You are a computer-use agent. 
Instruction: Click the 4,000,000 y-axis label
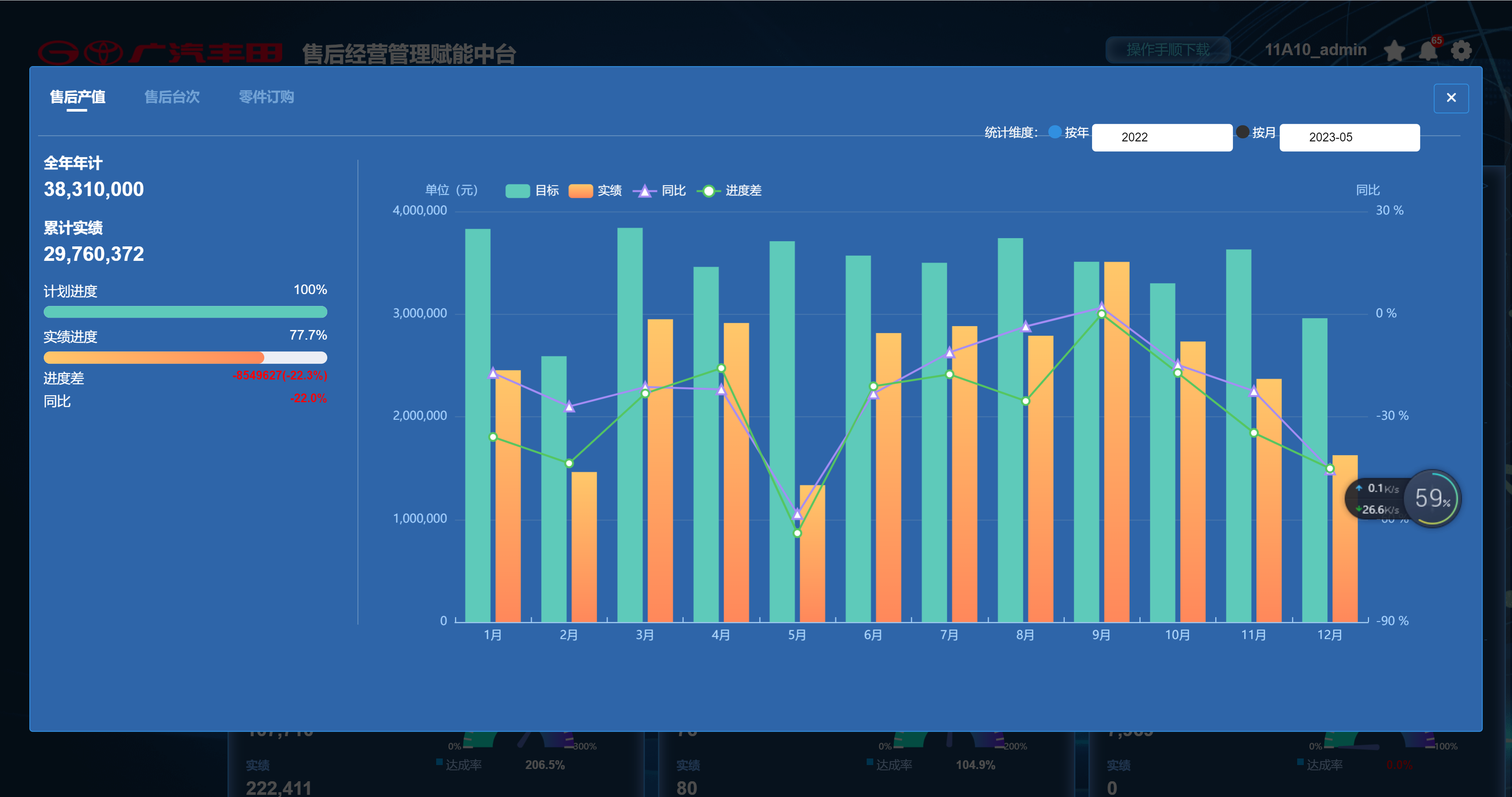(420, 210)
